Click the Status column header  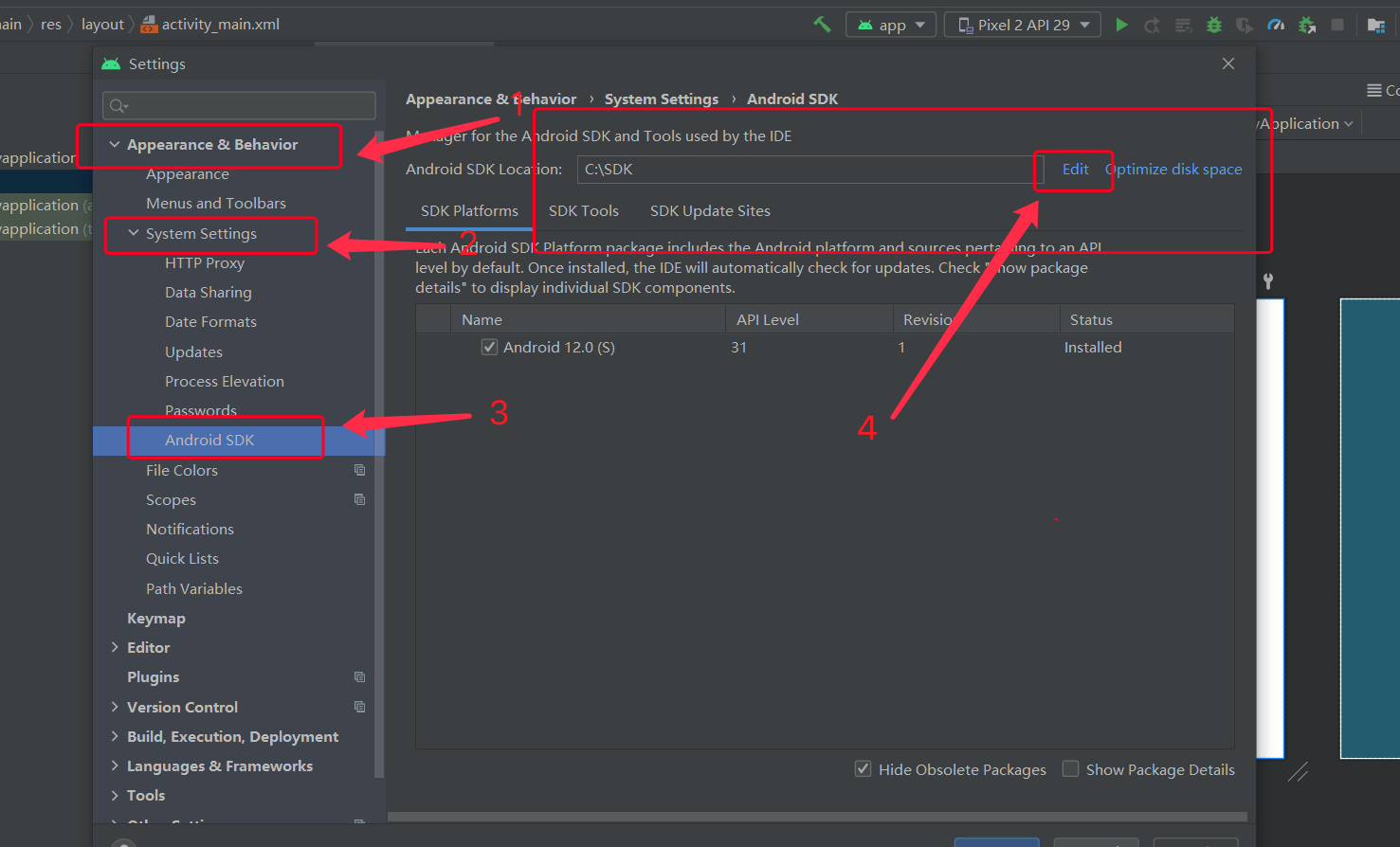tap(1147, 319)
